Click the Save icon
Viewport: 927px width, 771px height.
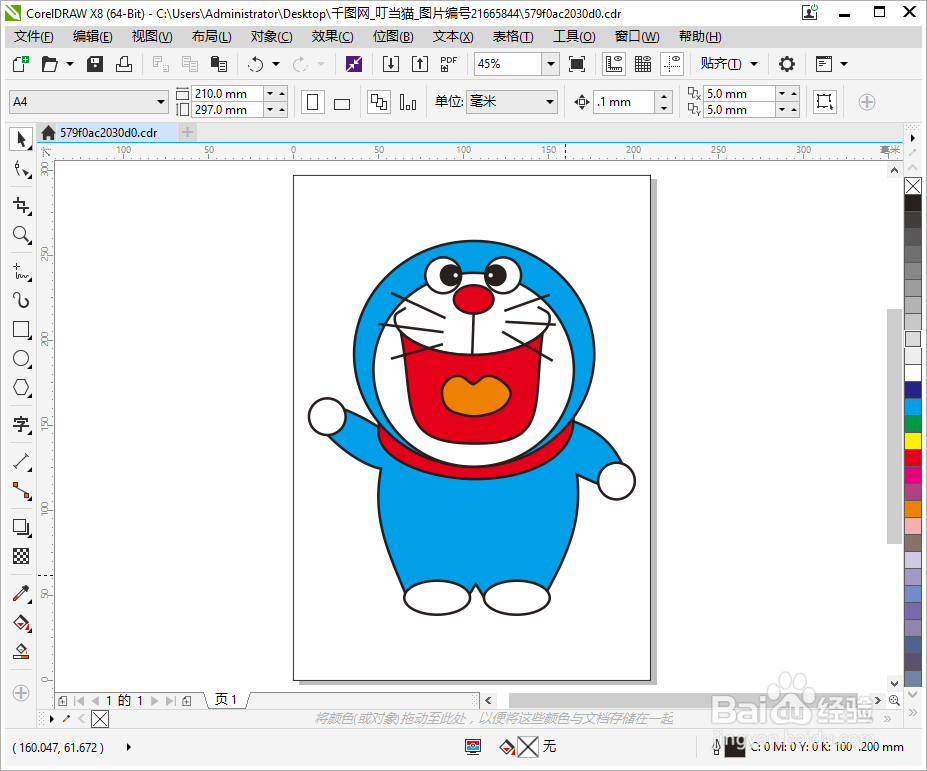pos(95,64)
